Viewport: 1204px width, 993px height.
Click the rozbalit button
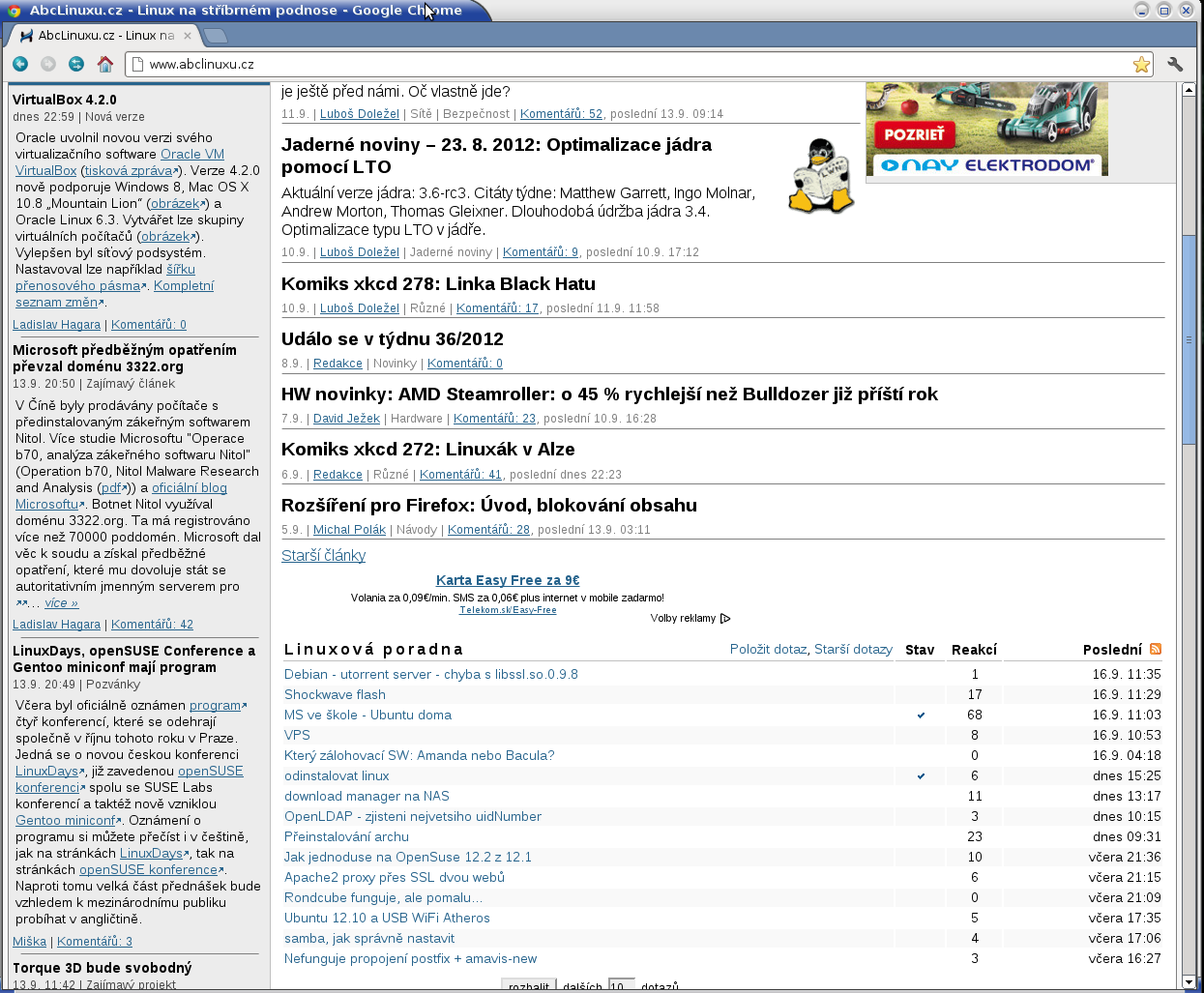click(528, 985)
